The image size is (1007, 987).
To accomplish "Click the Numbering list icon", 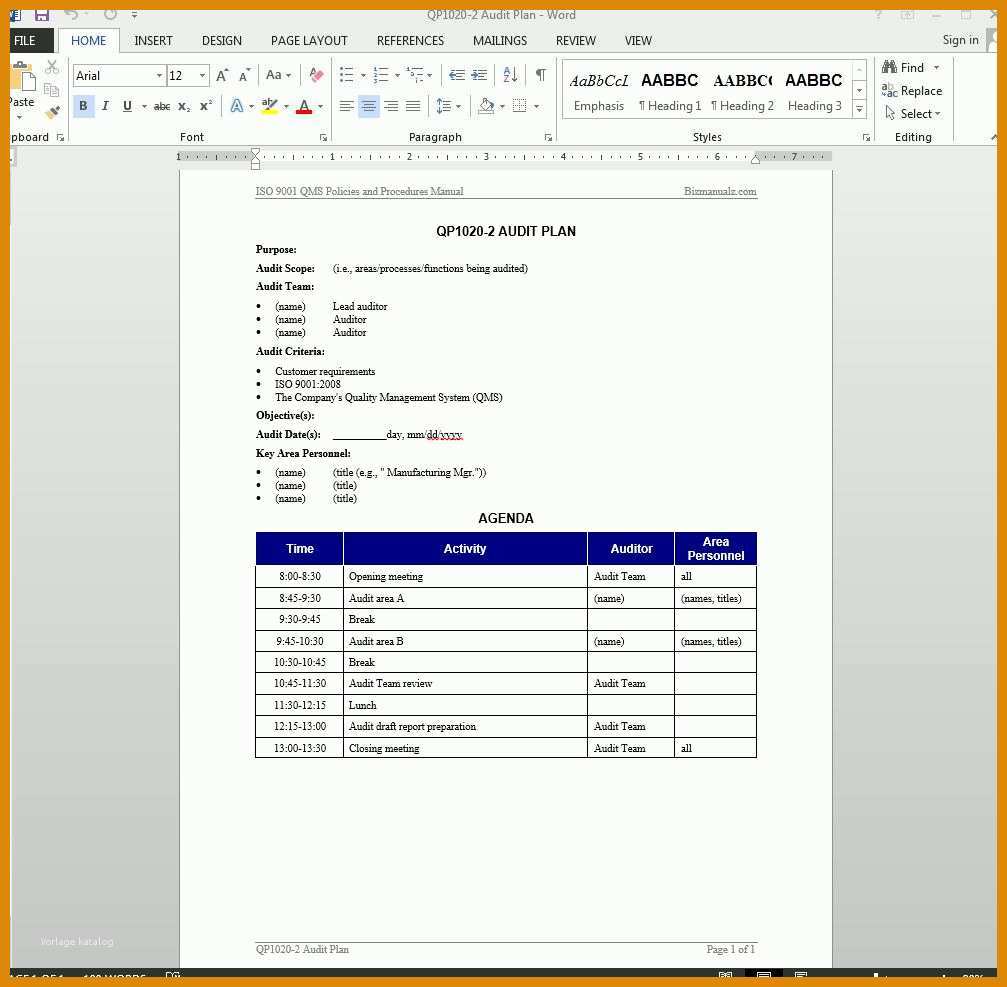I will click(381, 75).
